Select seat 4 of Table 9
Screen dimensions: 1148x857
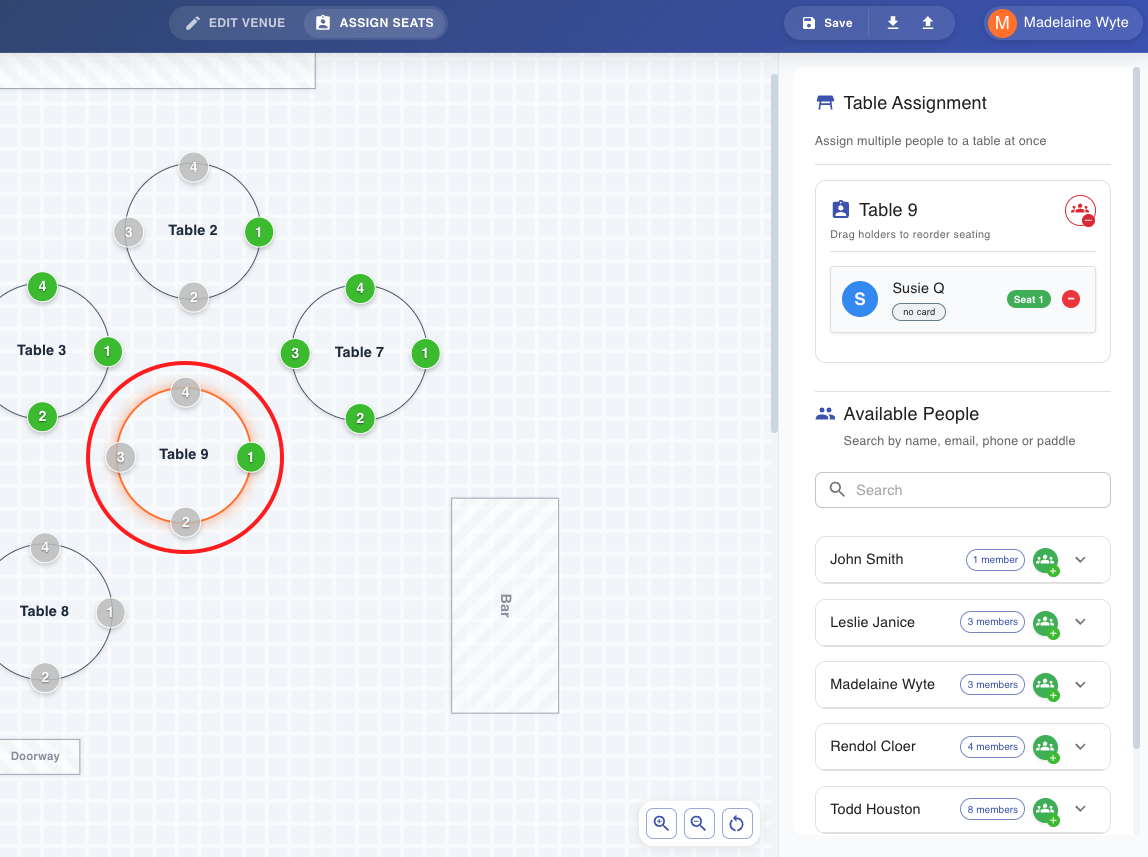click(x=185, y=392)
